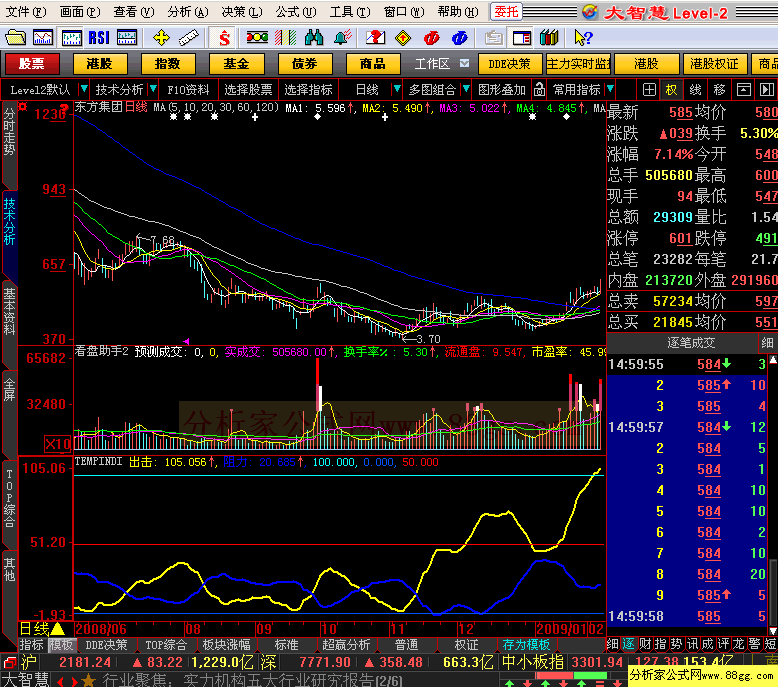Click the 选择指标 button
The height and width of the screenshot is (687, 778).
click(x=308, y=90)
